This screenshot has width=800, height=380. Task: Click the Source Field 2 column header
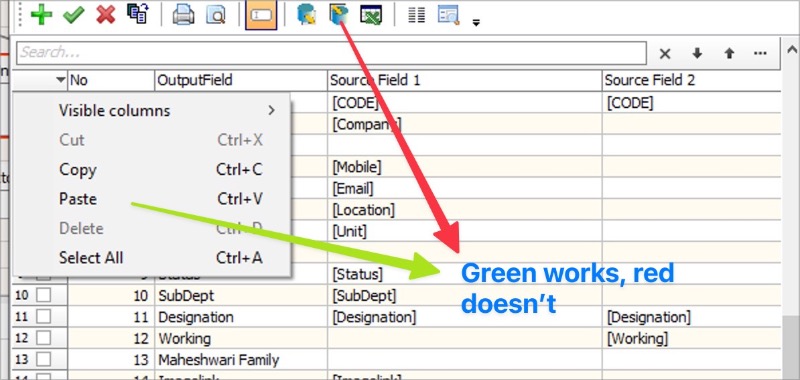tap(691, 80)
